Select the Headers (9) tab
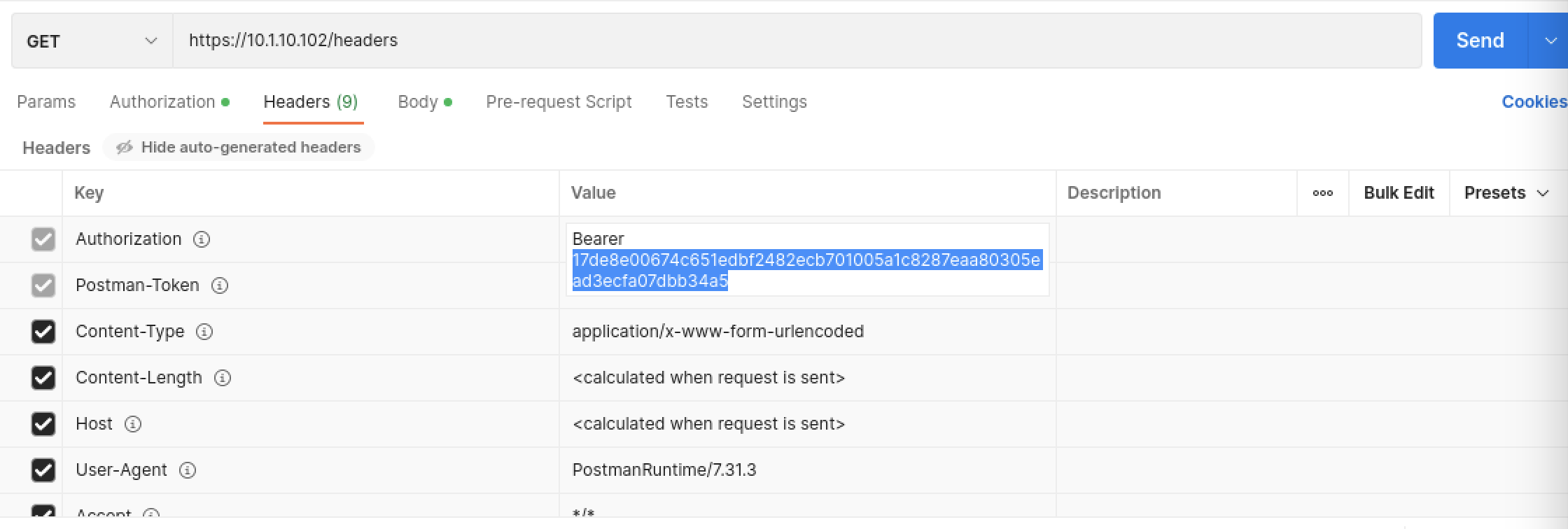The width and height of the screenshot is (1568, 529). (x=311, y=102)
